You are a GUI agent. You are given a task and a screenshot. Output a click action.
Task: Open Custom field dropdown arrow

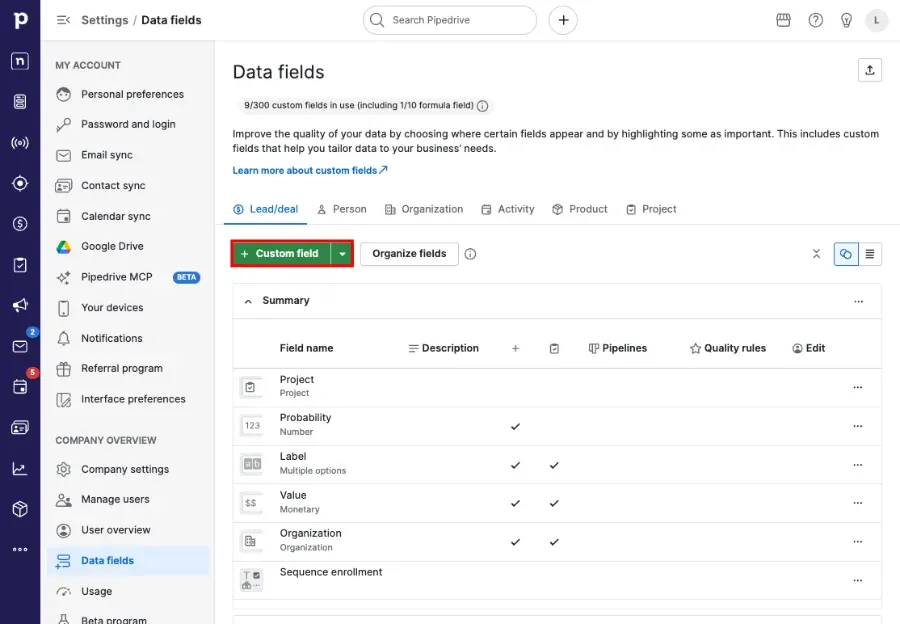[x=342, y=254]
